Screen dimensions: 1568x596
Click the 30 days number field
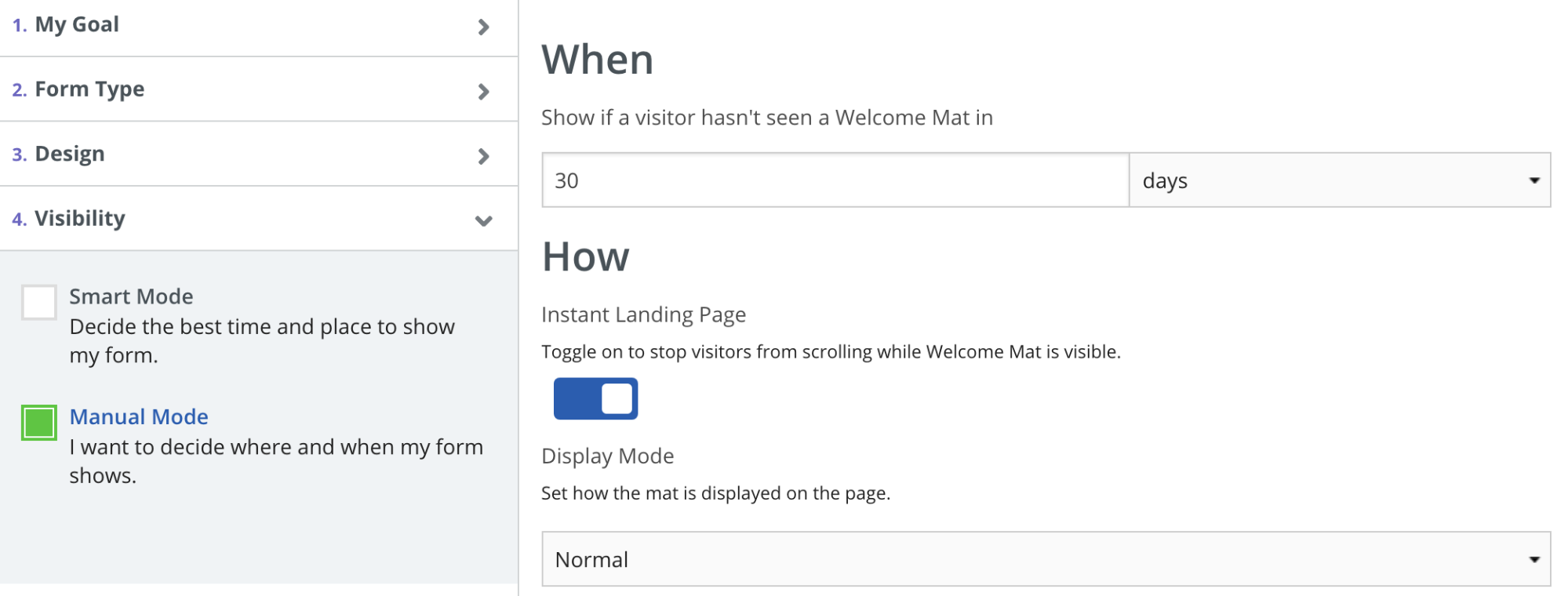click(x=835, y=180)
